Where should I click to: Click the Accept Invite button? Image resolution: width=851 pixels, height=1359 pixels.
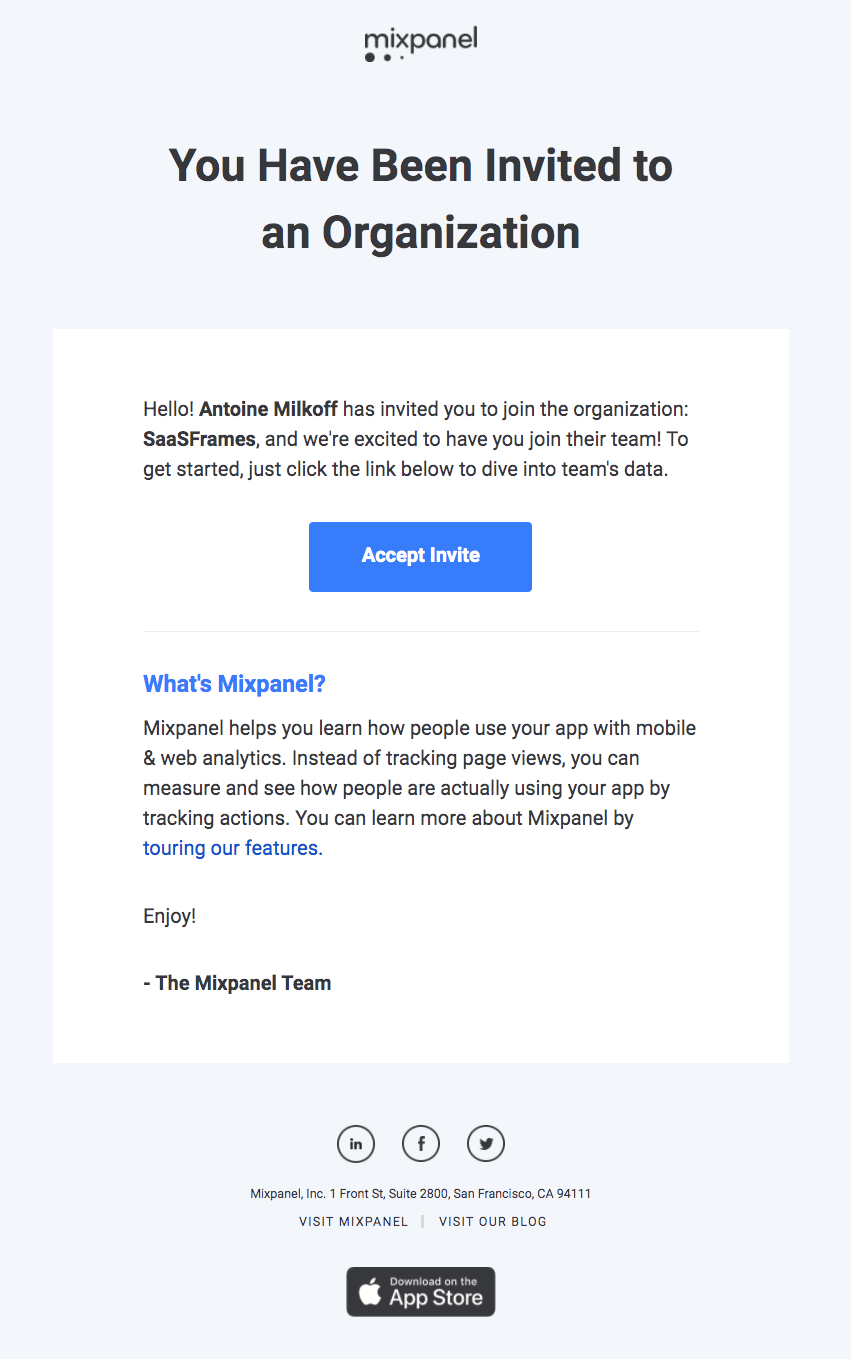click(x=420, y=556)
